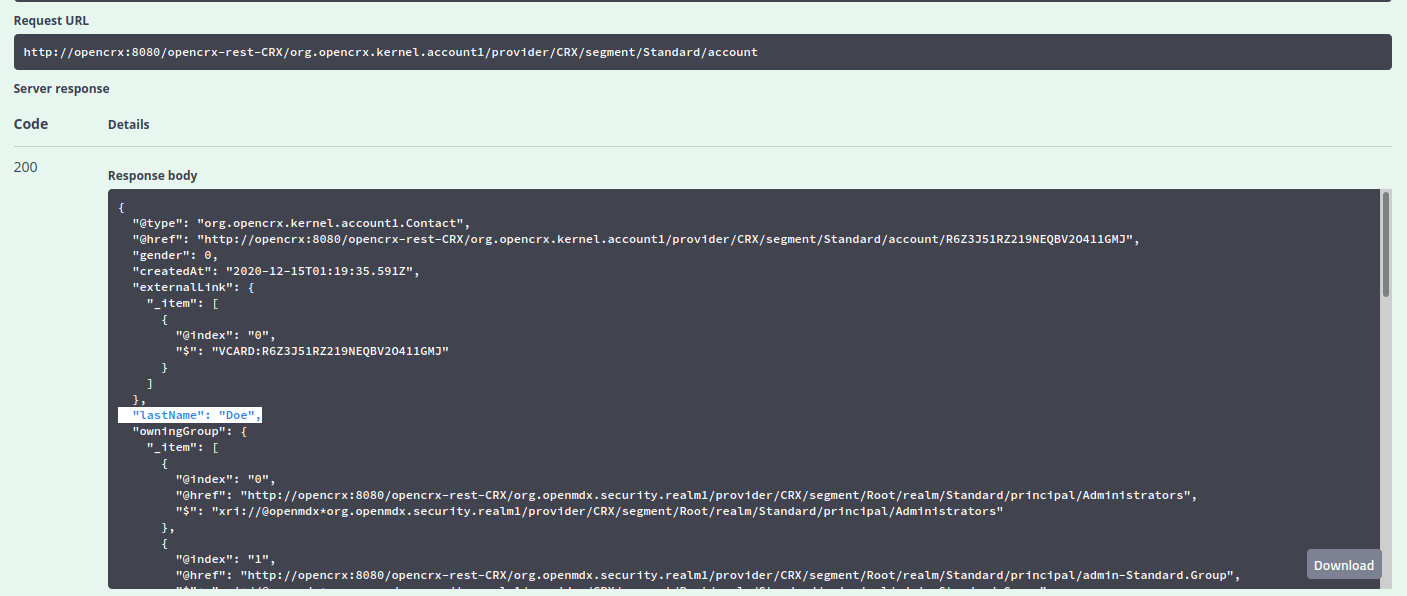
Task: Click the Response body label
Action: tap(153, 176)
